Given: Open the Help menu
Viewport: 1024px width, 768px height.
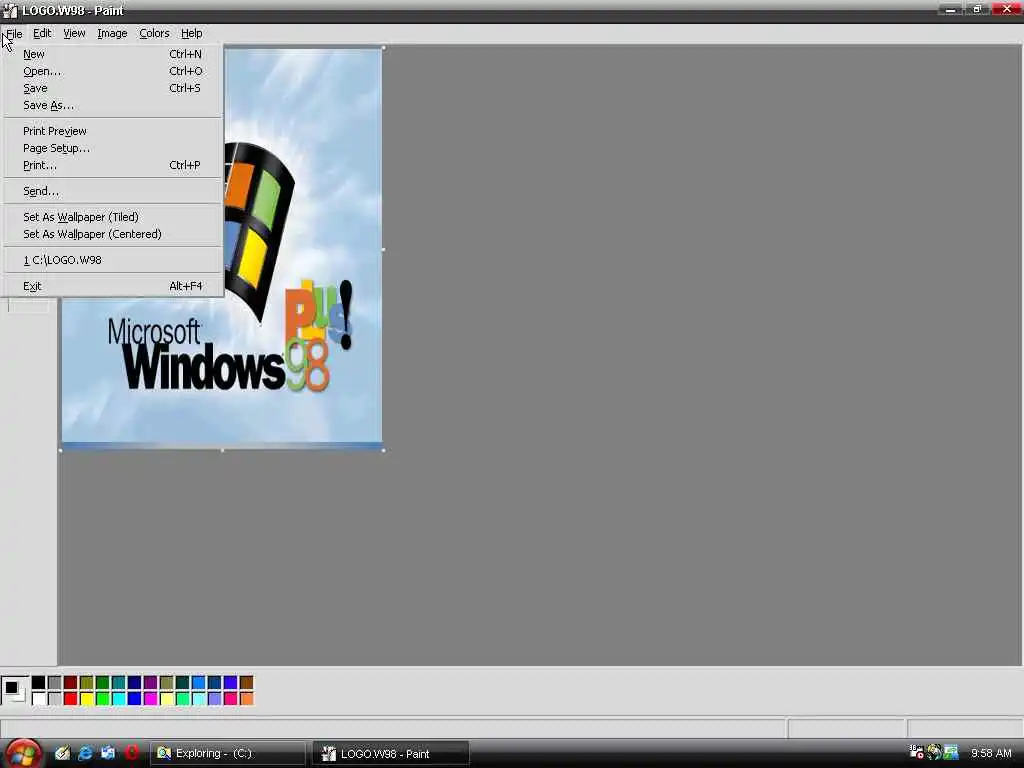Looking at the screenshot, I should (191, 33).
